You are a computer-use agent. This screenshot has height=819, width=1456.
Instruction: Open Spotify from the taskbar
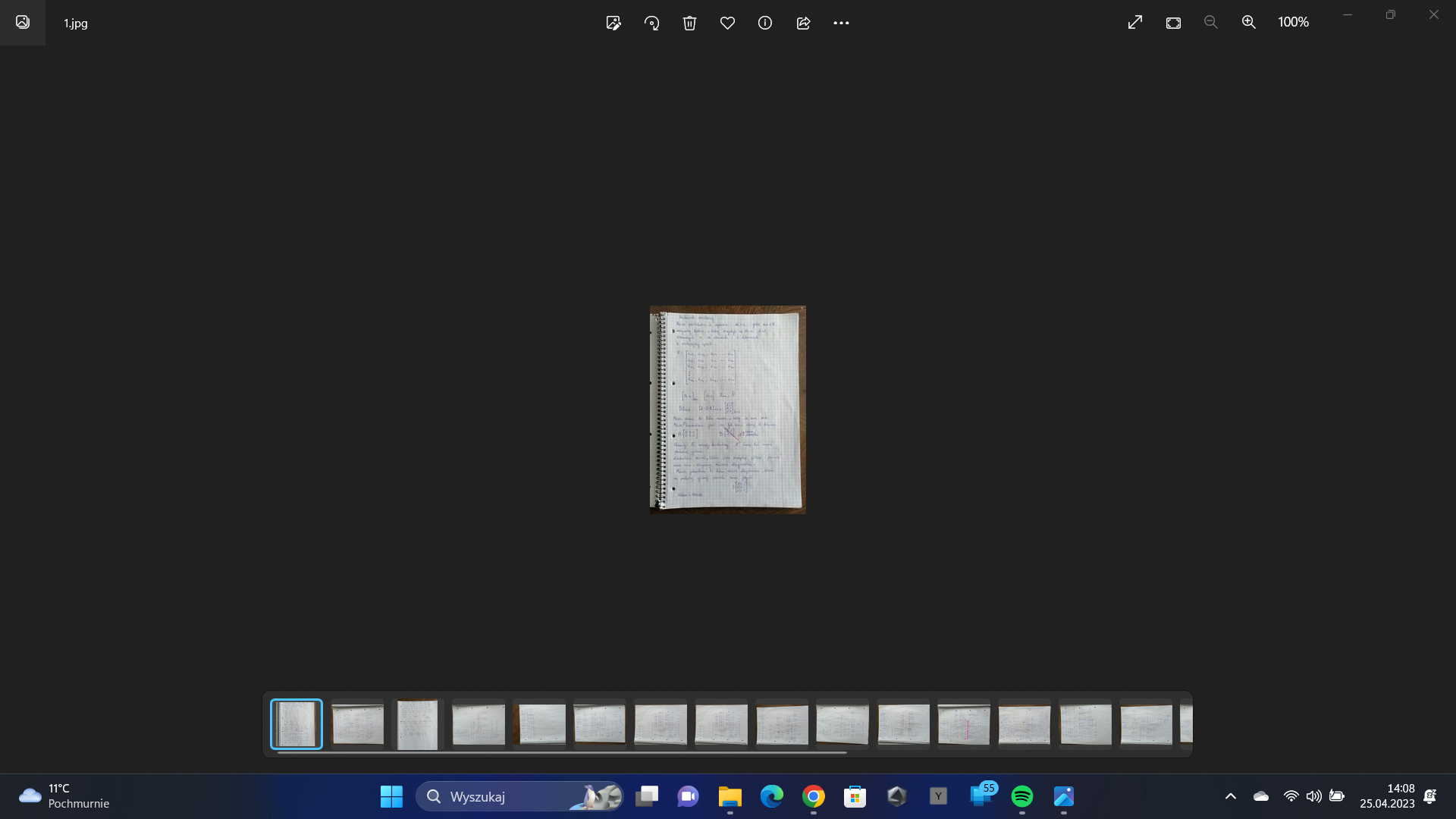click(x=1022, y=796)
